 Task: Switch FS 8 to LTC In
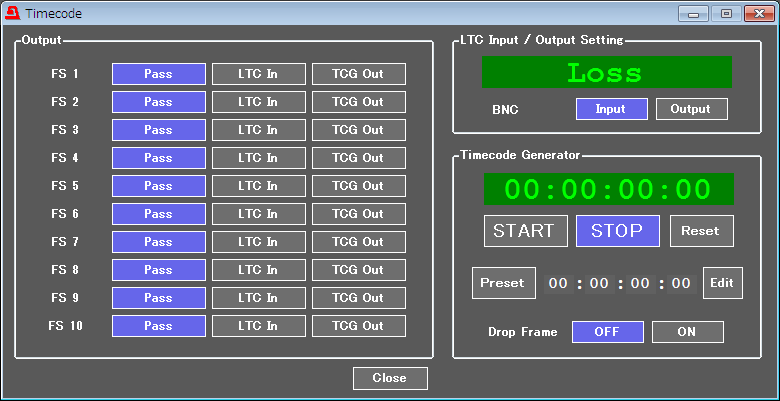[258, 270]
